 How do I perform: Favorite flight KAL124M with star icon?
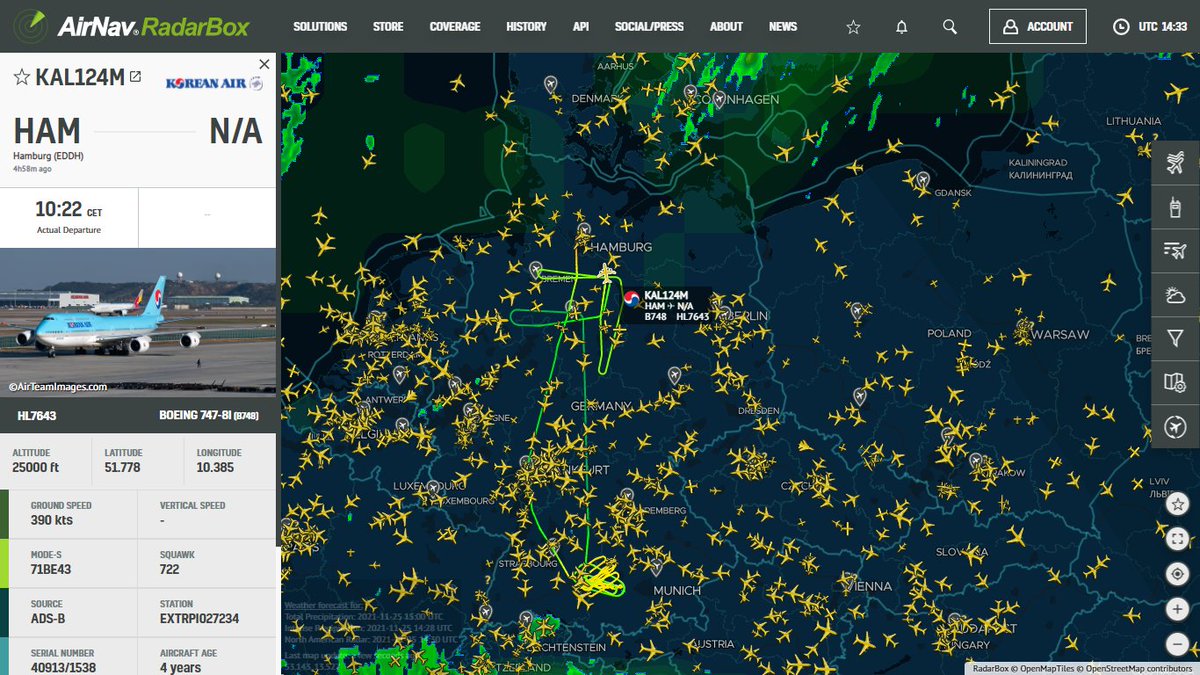[x=21, y=77]
